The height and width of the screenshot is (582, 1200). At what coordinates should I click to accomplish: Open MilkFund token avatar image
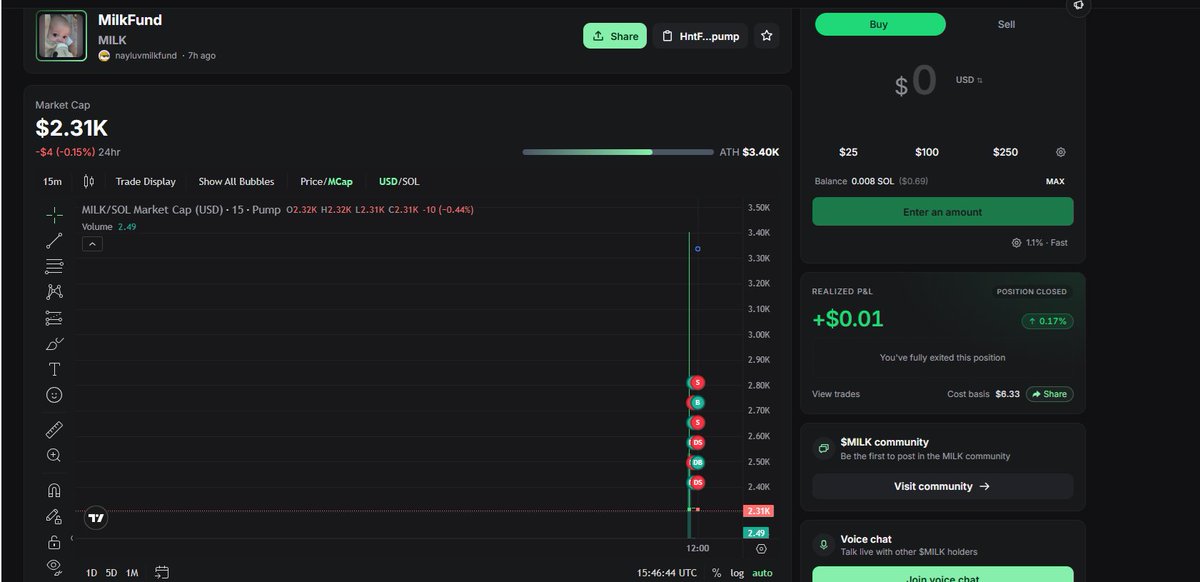click(x=61, y=36)
